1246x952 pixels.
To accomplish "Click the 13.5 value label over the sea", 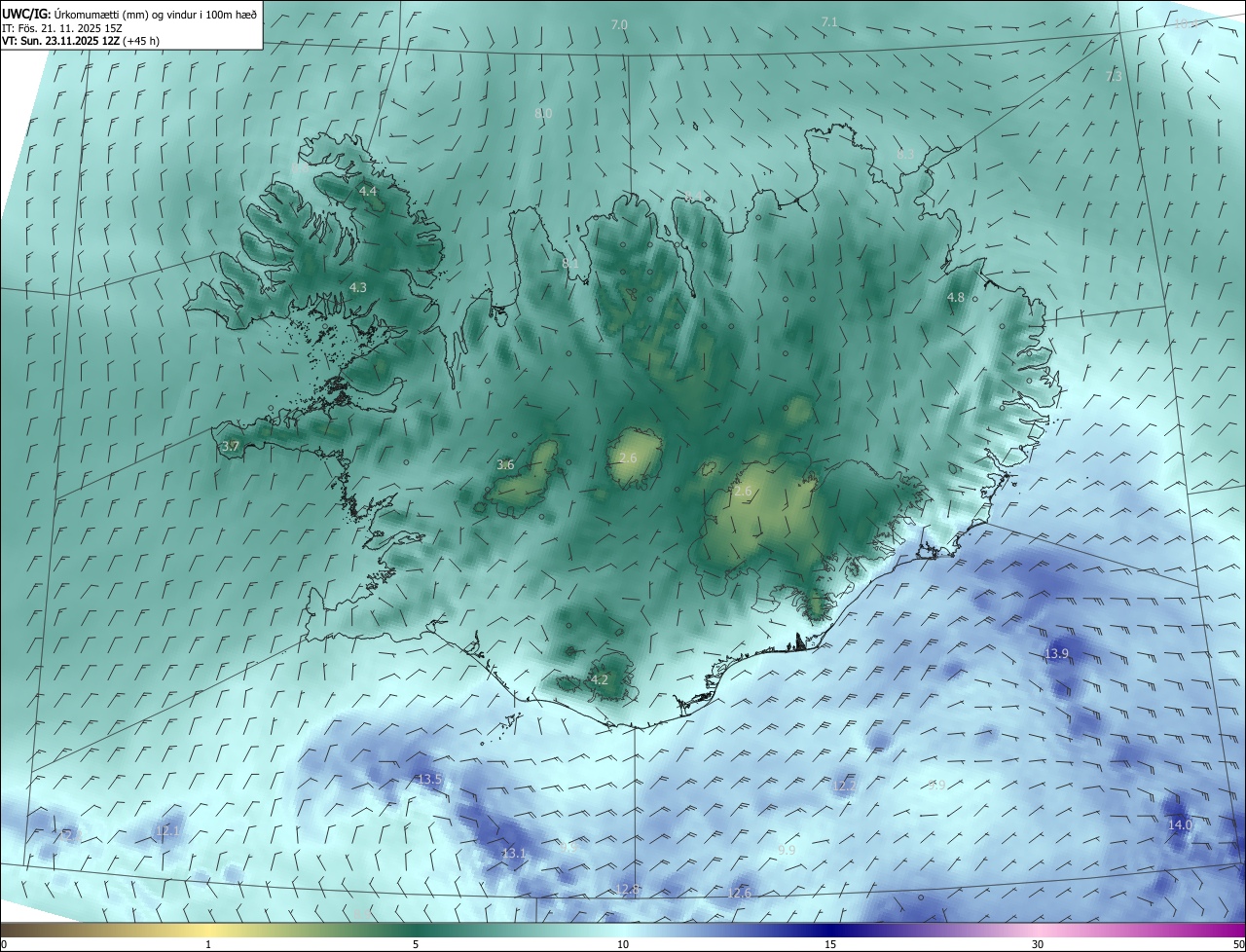I will [429, 779].
